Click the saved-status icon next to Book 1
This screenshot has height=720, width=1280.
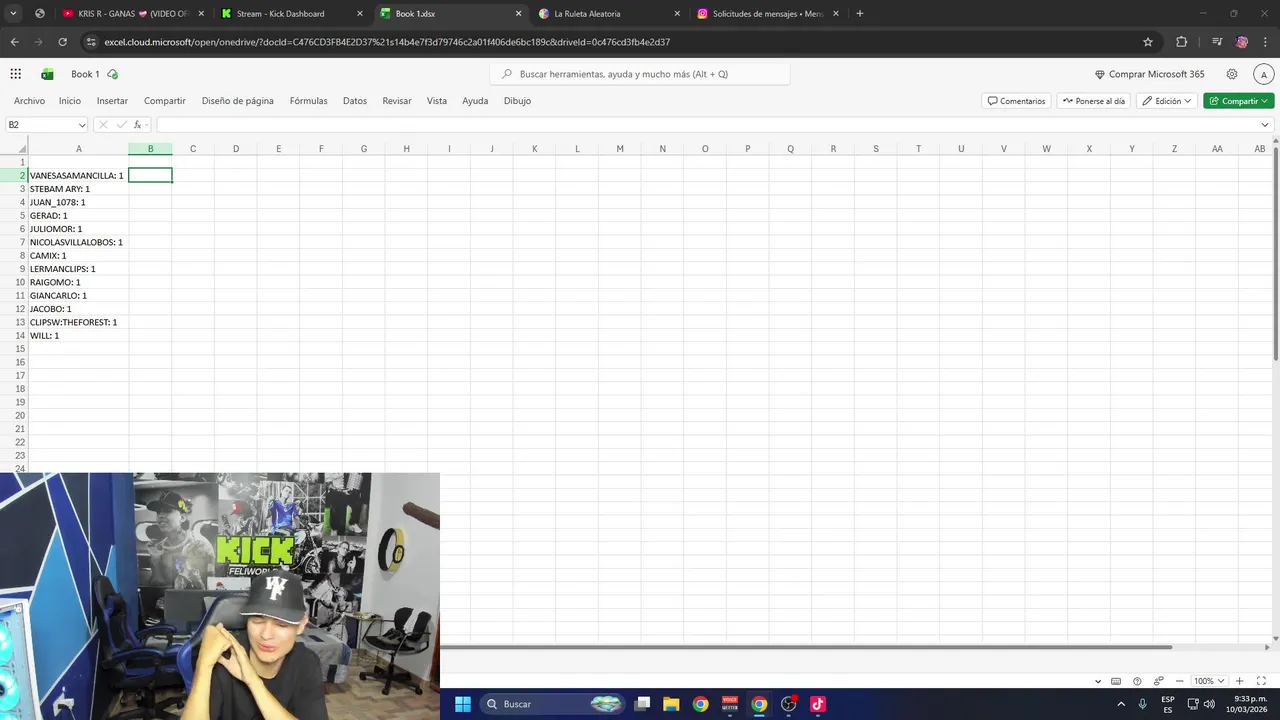[x=113, y=74]
